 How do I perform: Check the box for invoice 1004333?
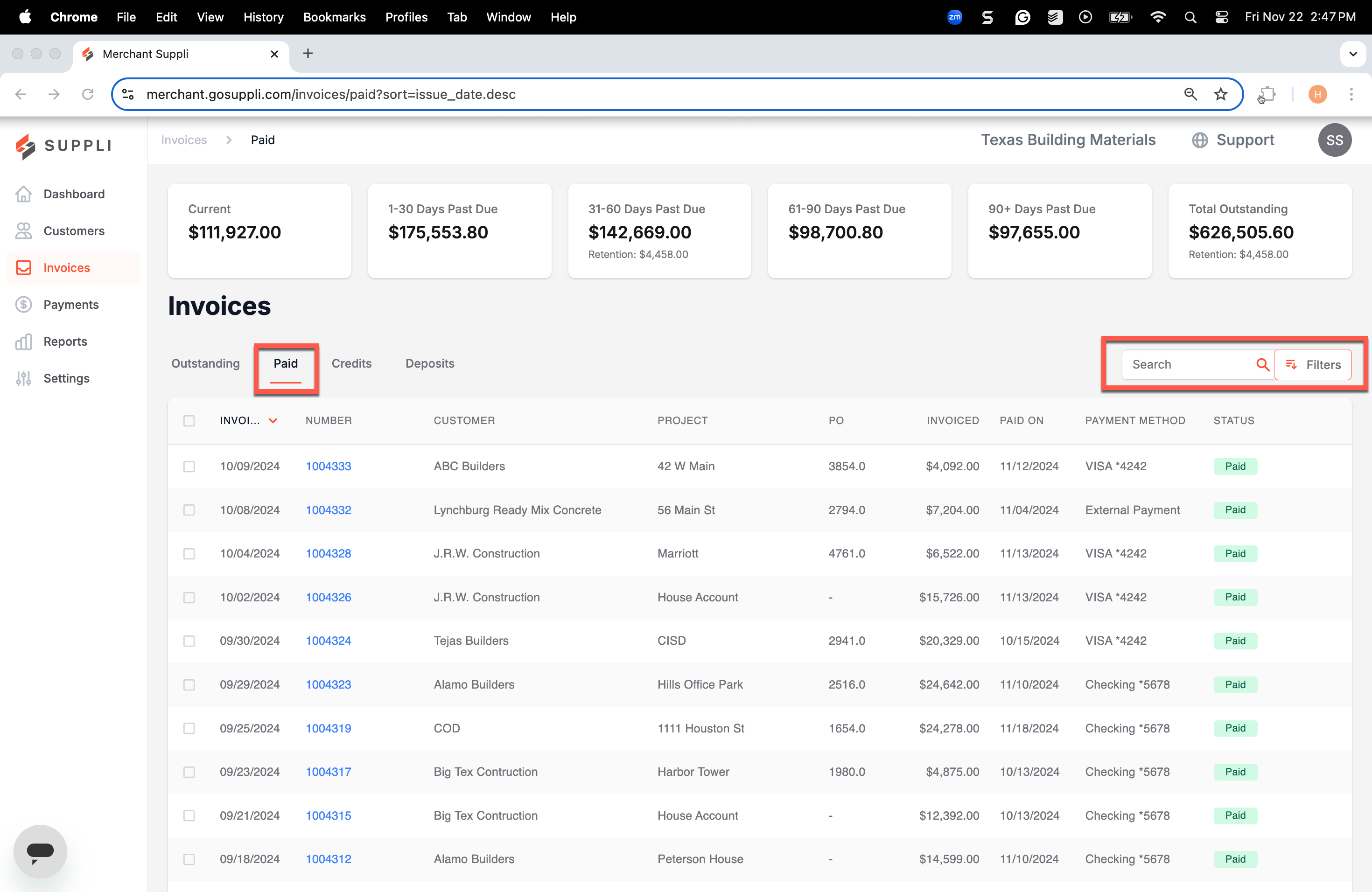tap(189, 466)
